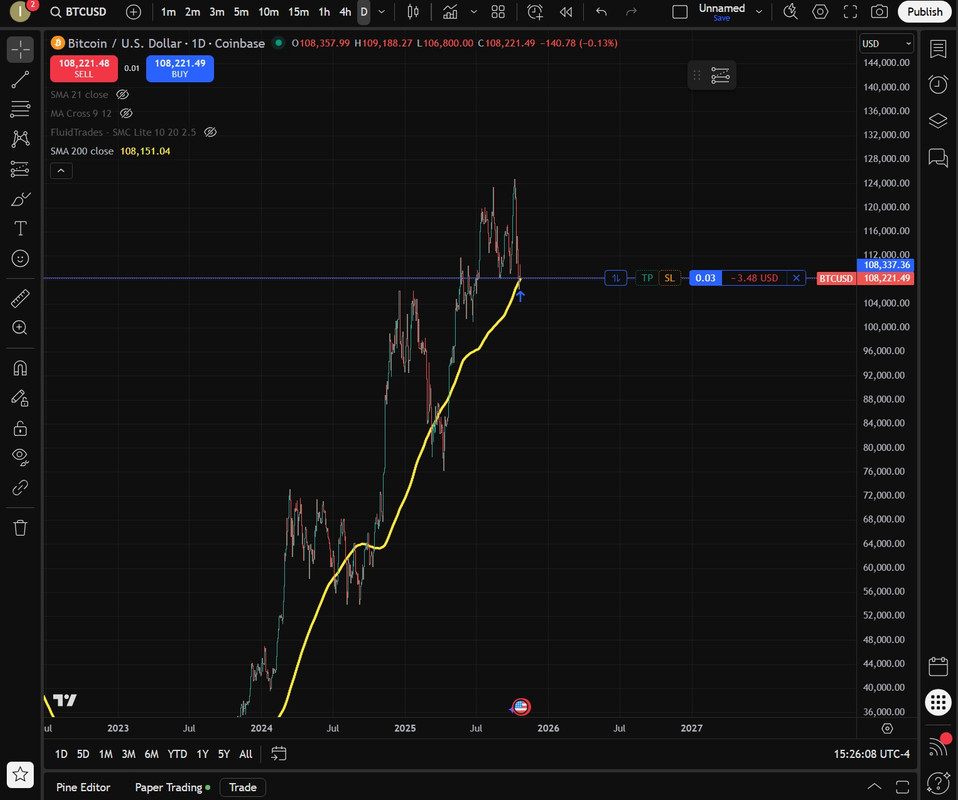Viewport: 958px width, 800px height.
Task: Switch to 1m timeframe
Action: click(x=168, y=12)
